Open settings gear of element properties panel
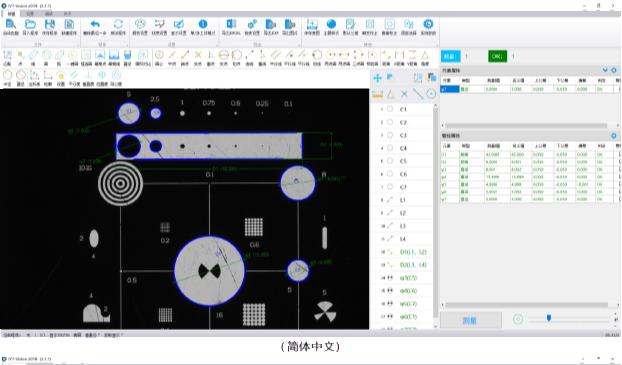622x365 pixels. (x=614, y=70)
